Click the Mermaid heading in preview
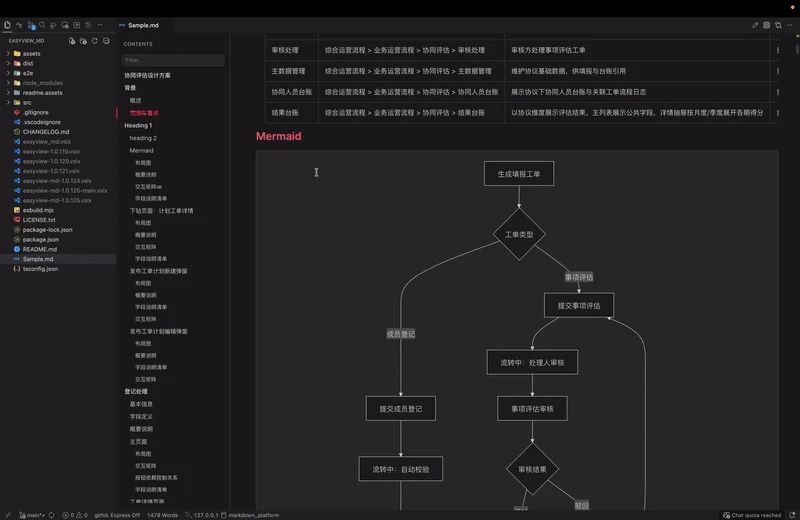800x520 pixels. (279, 136)
